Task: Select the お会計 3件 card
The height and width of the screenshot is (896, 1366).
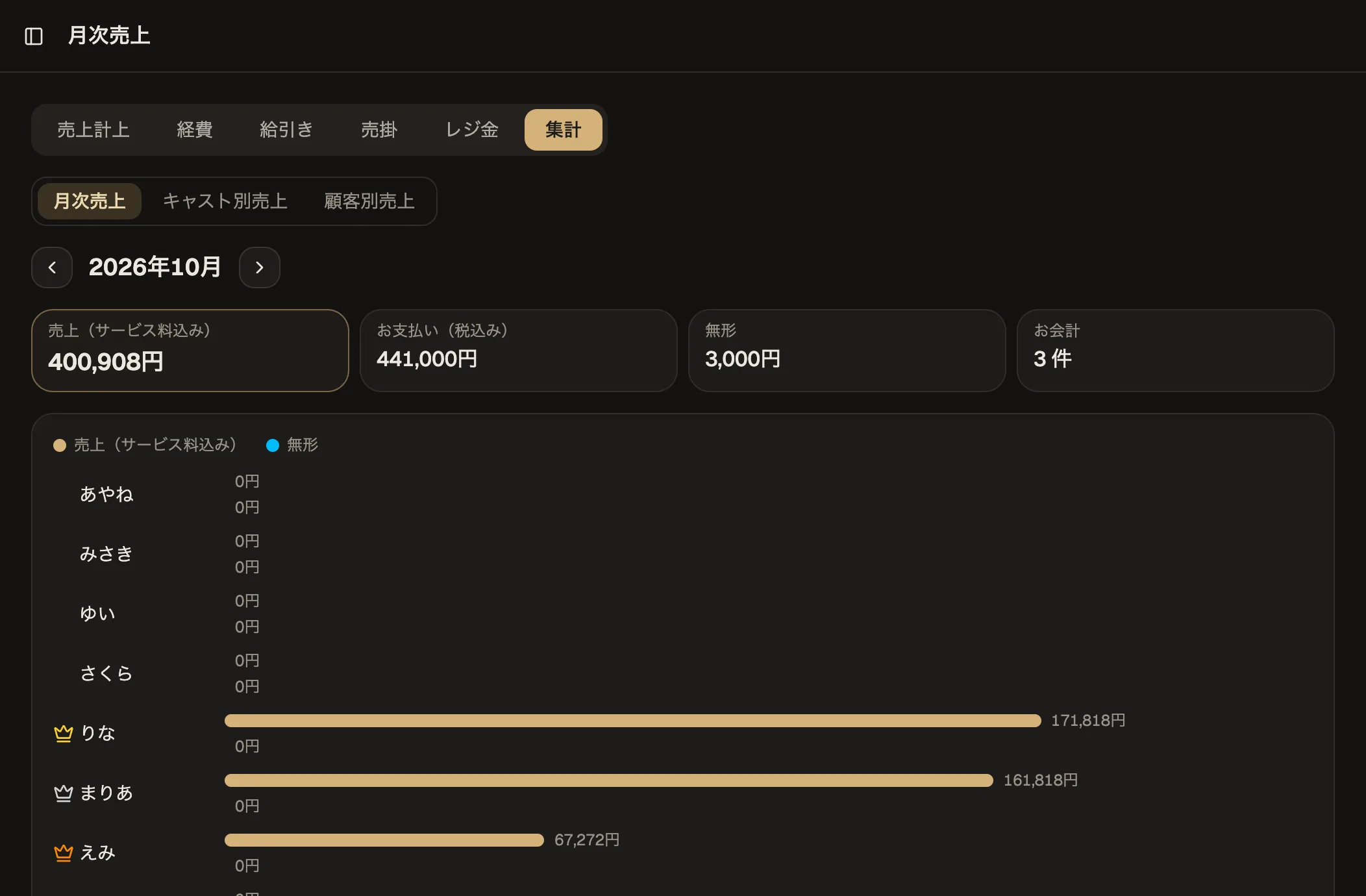Action: (x=1176, y=351)
